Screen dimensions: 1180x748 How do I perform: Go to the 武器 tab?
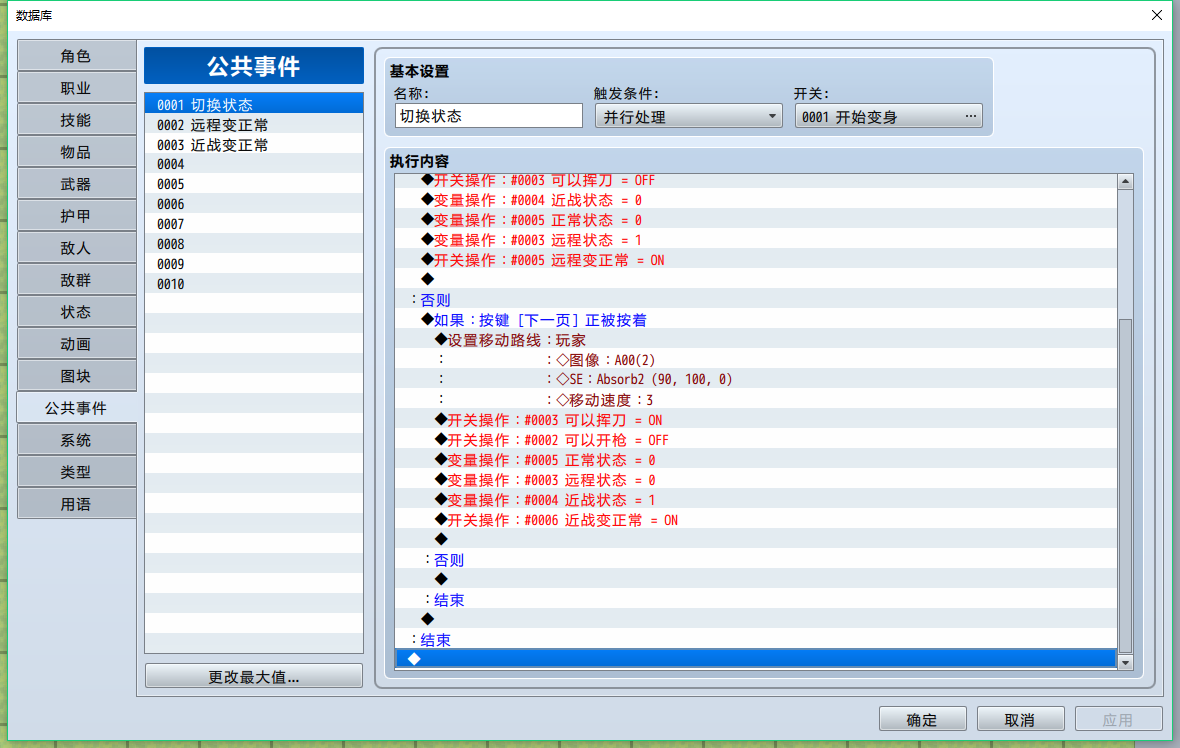pos(76,184)
